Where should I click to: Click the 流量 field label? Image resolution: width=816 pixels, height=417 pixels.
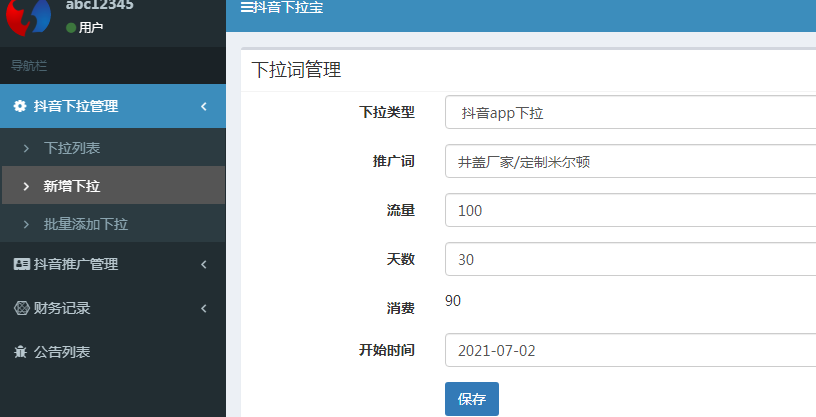pyautogui.click(x=401, y=210)
